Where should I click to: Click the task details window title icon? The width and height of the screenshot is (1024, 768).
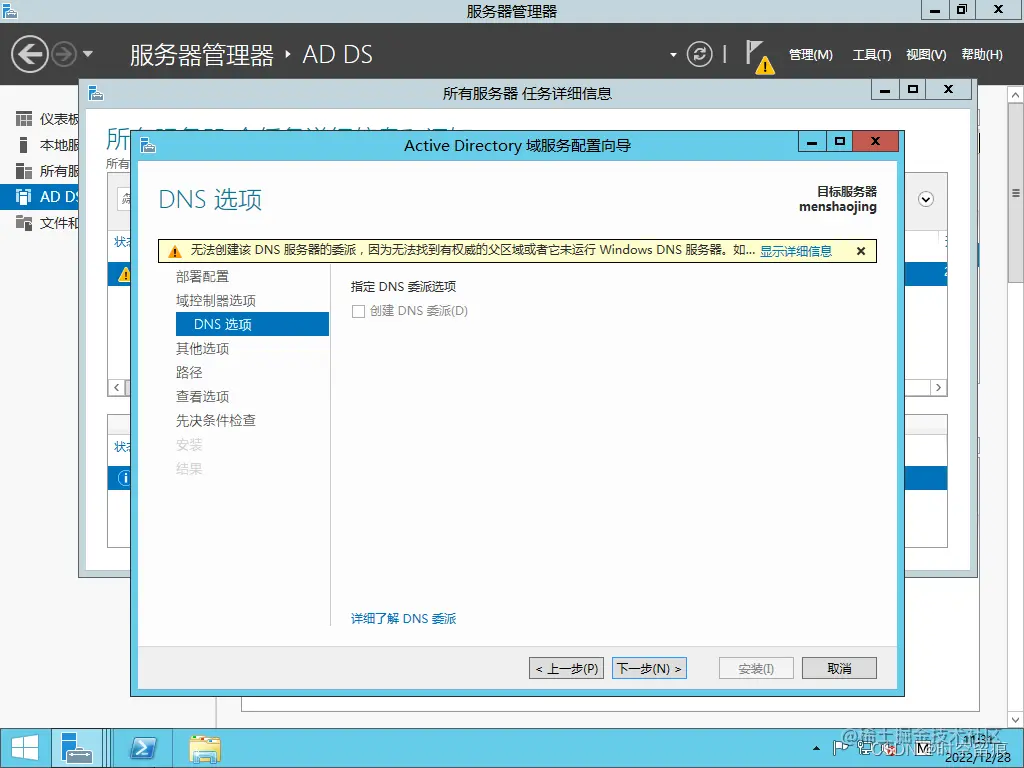pos(96,93)
